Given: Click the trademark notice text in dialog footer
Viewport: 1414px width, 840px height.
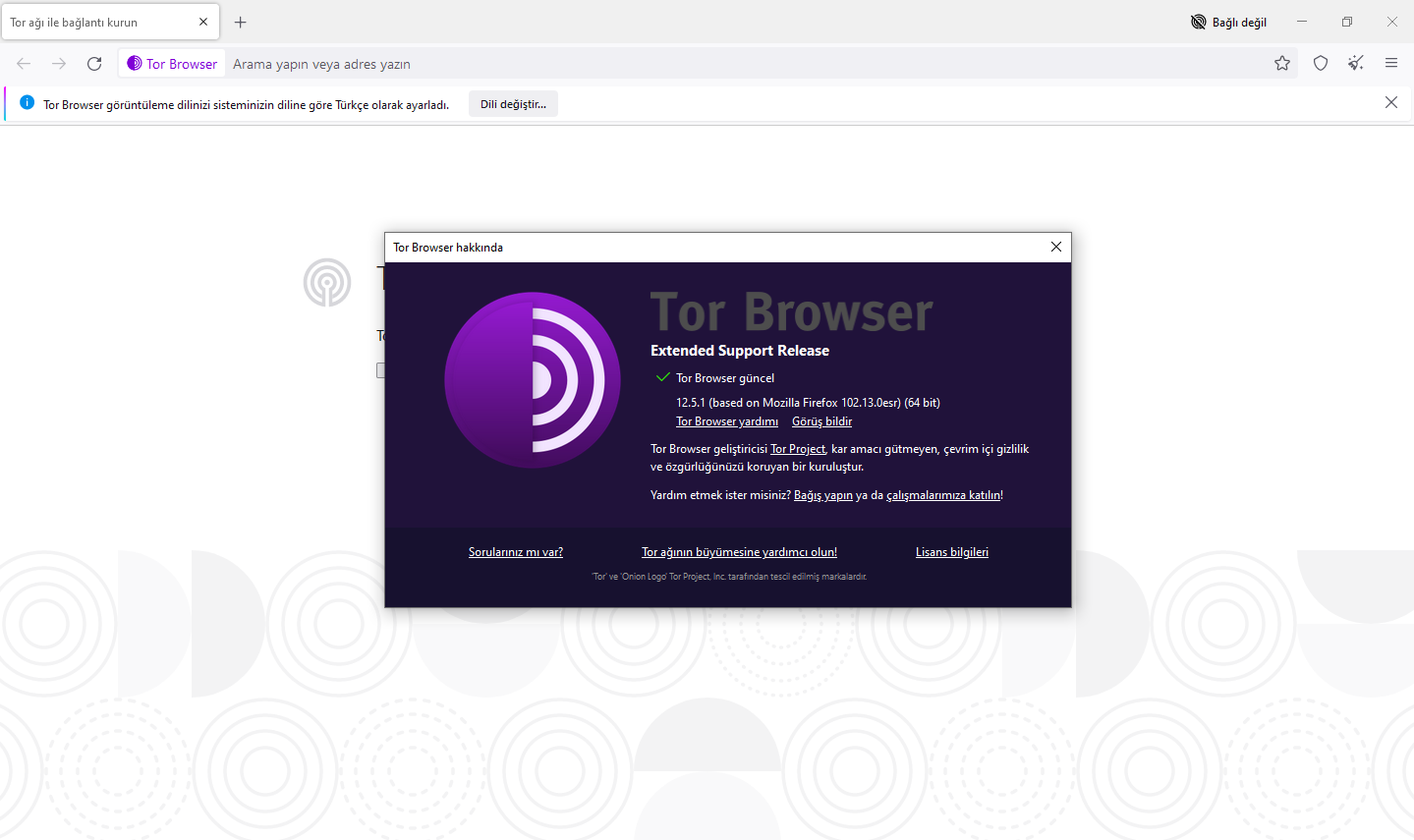Looking at the screenshot, I should click(x=729, y=577).
